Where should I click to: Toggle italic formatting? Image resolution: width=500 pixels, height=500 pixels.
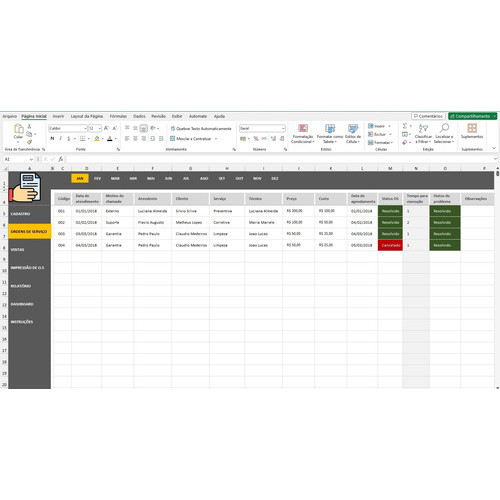point(60,139)
